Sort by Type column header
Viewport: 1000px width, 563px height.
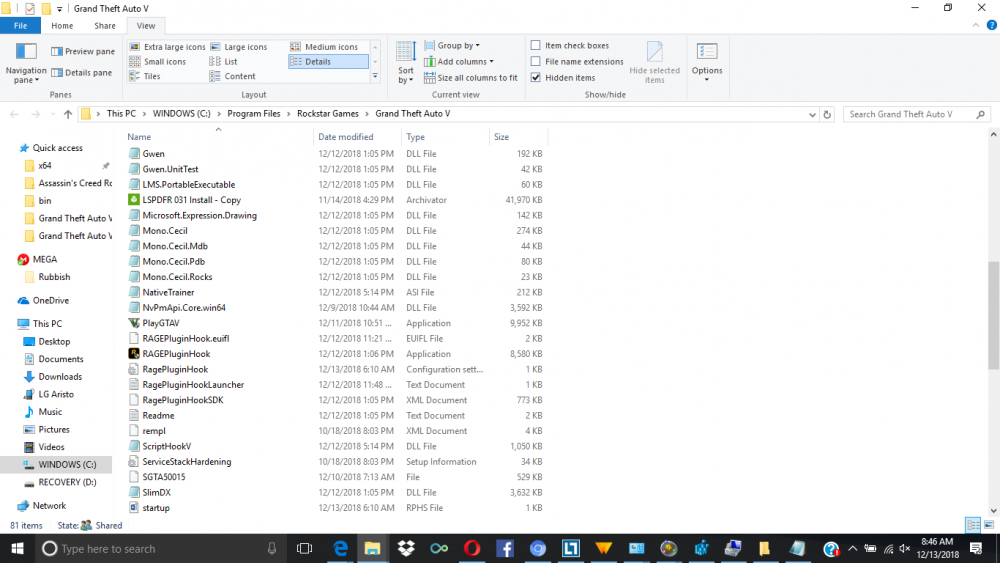(x=446, y=136)
